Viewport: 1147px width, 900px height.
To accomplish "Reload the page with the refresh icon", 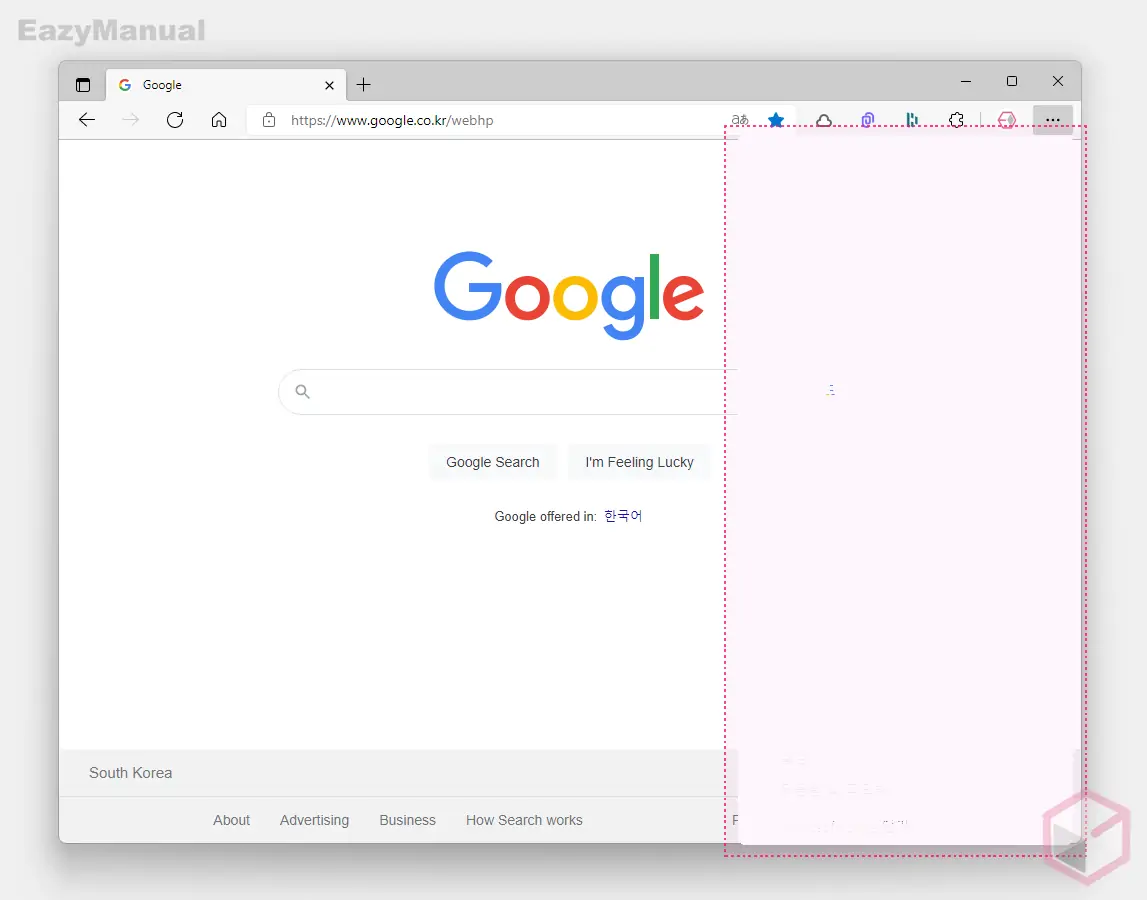I will click(175, 120).
